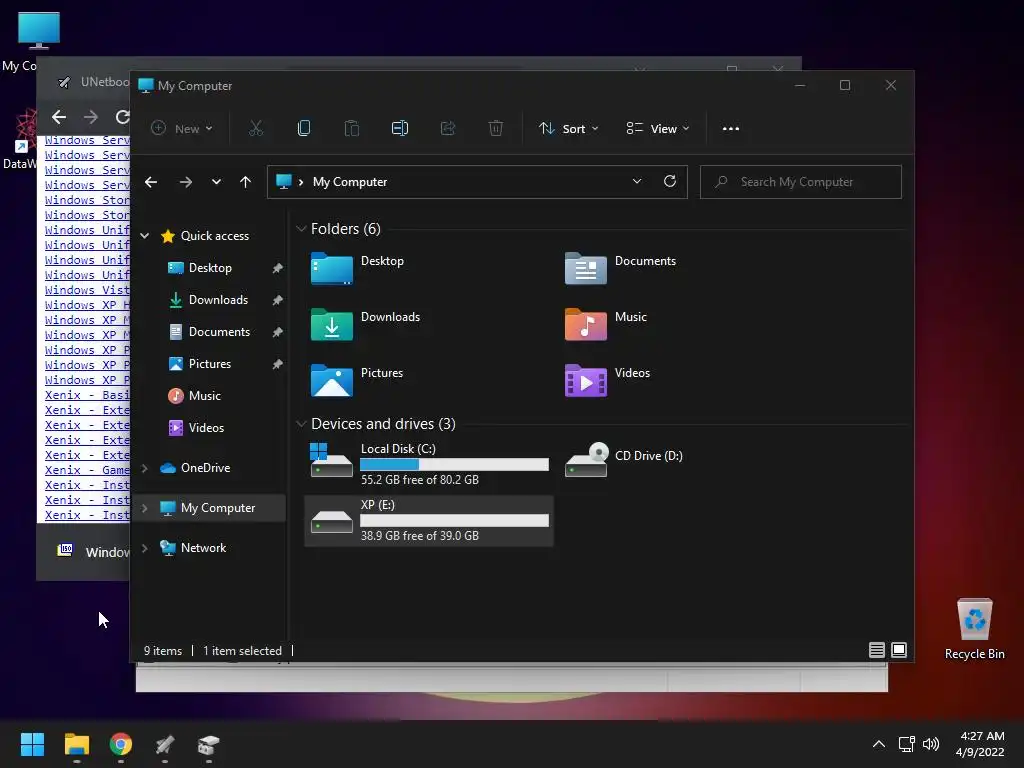The width and height of the screenshot is (1024, 768).
Task: Select the Pictures folder in Folders group
Action: tap(357, 381)
